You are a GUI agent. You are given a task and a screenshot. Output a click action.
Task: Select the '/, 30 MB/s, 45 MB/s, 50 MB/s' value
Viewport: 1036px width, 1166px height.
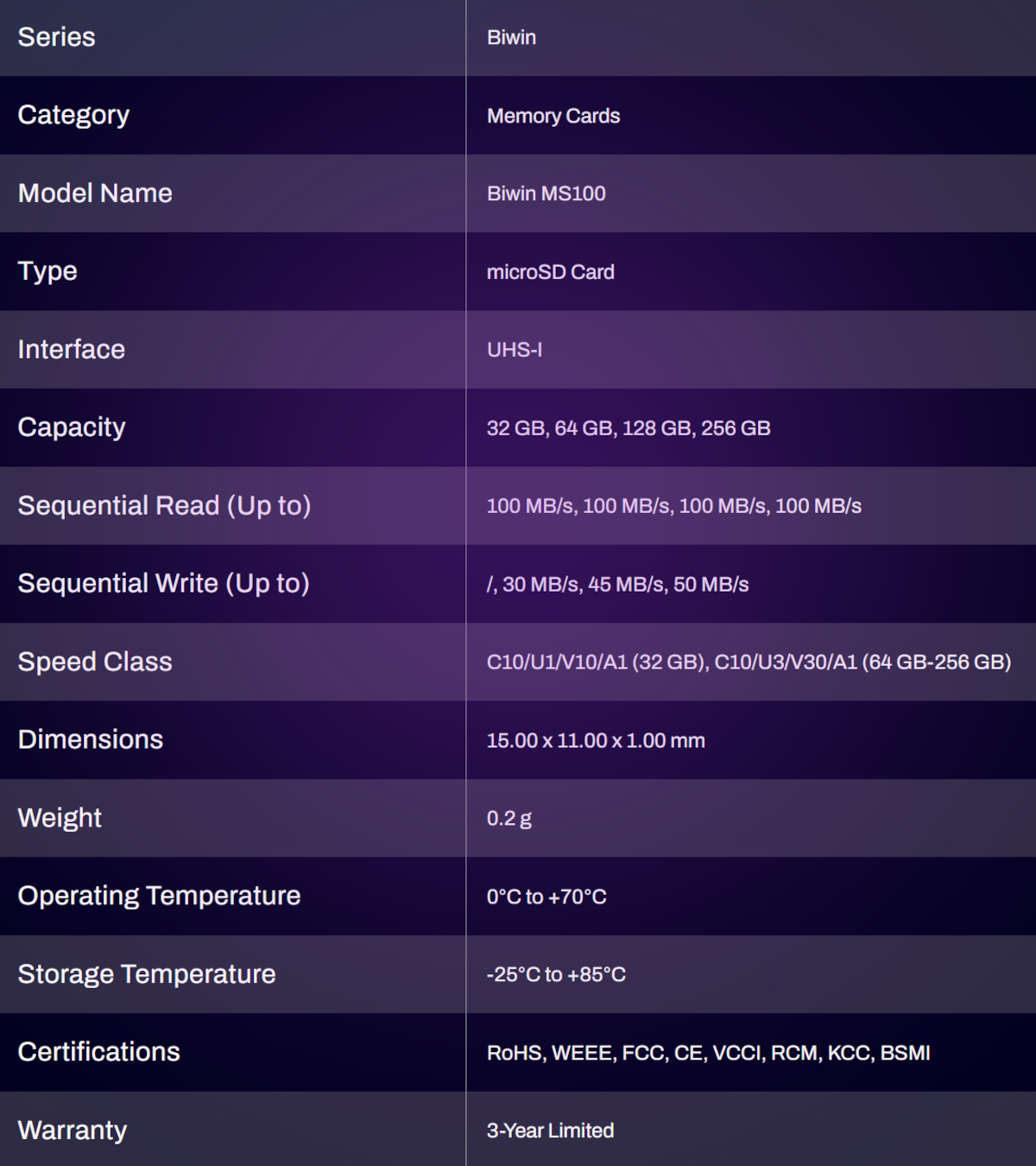[x=617, y=585]
